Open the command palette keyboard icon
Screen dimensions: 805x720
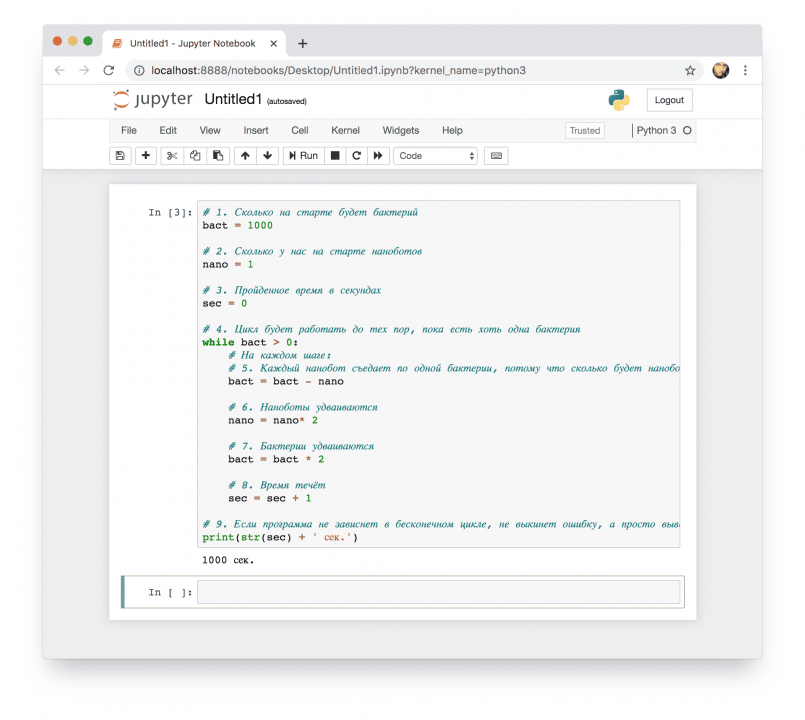[495, 156]
